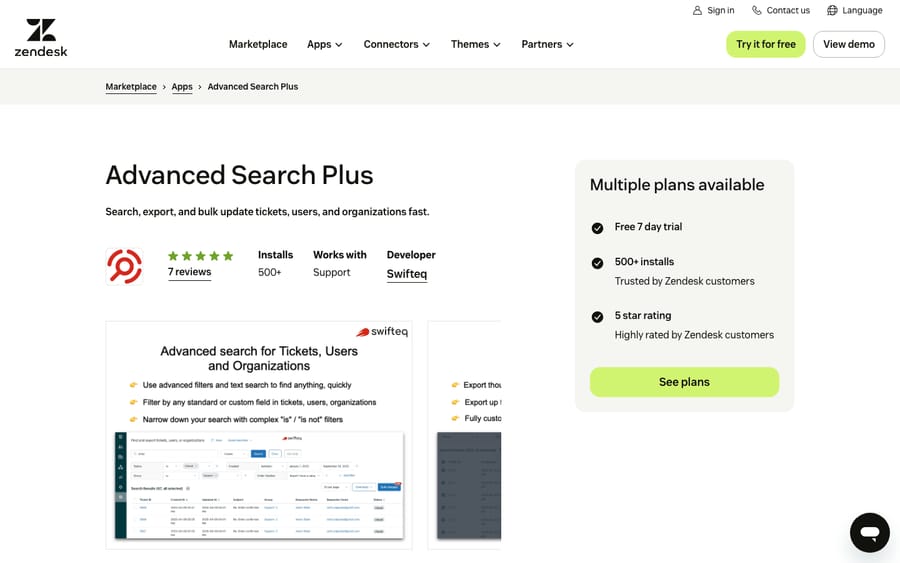The height and width of the screenshot is (563, 900).
Task: Click the Language globe icon
Action: (x=832, y=10)
